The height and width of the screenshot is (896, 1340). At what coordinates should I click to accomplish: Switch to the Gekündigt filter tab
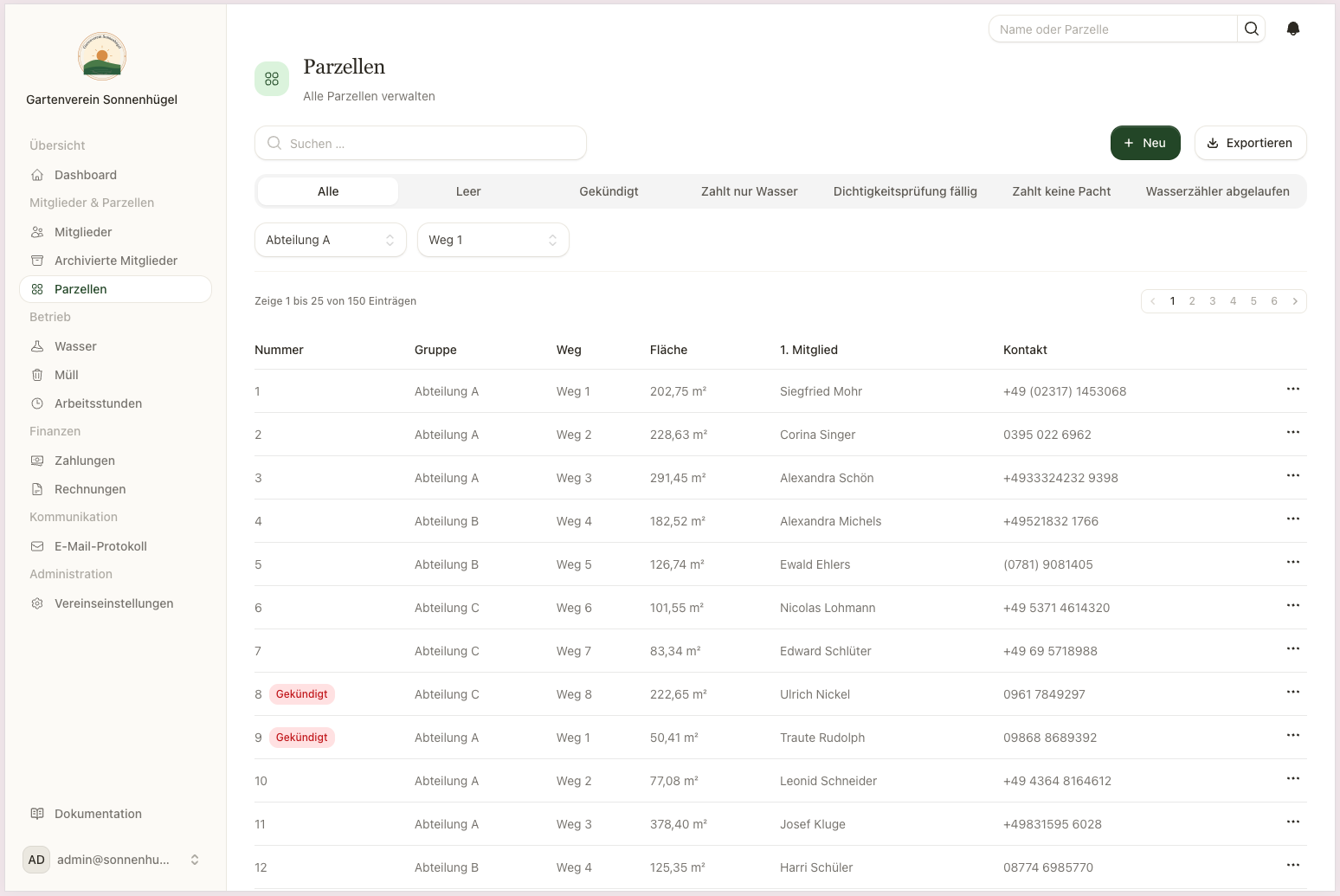609,191
